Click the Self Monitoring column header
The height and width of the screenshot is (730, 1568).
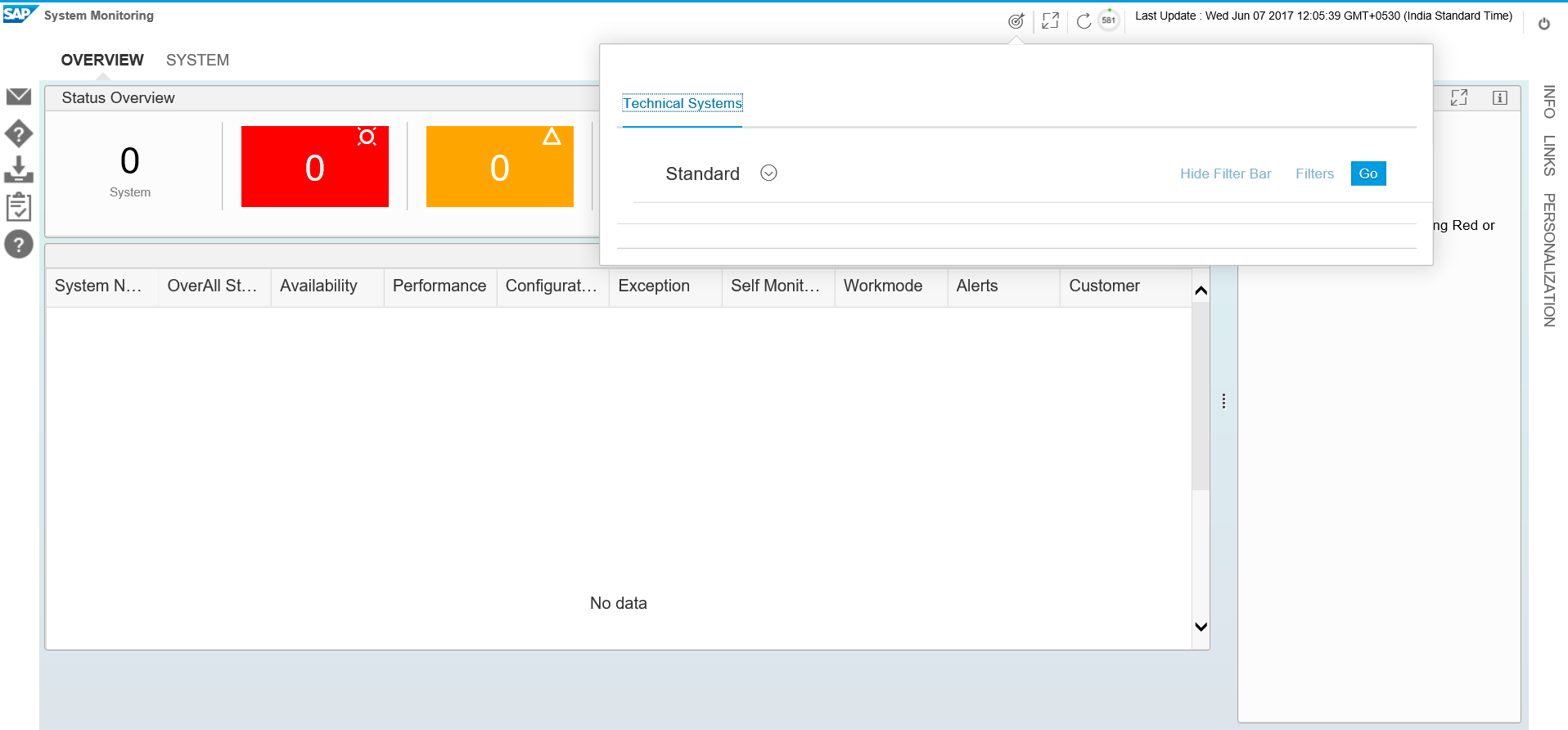pyautogui.click(x=778, y=286)
